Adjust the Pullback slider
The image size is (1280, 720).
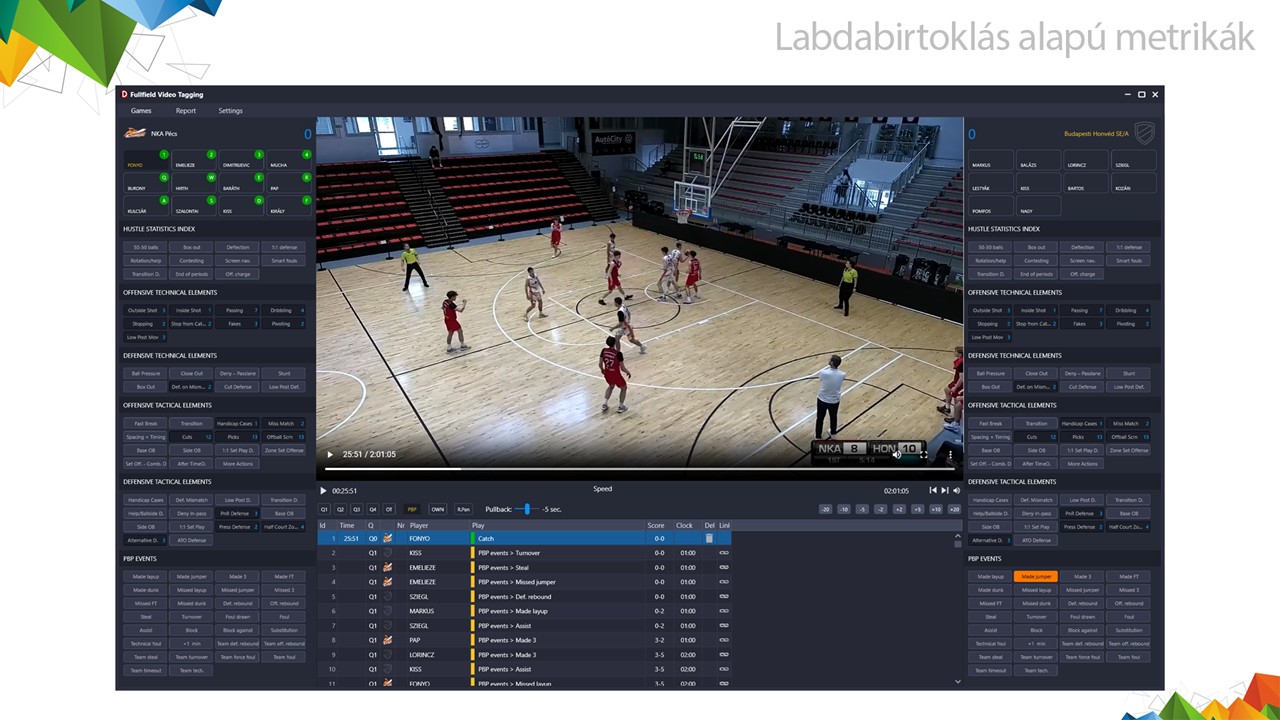coord(527,509)
